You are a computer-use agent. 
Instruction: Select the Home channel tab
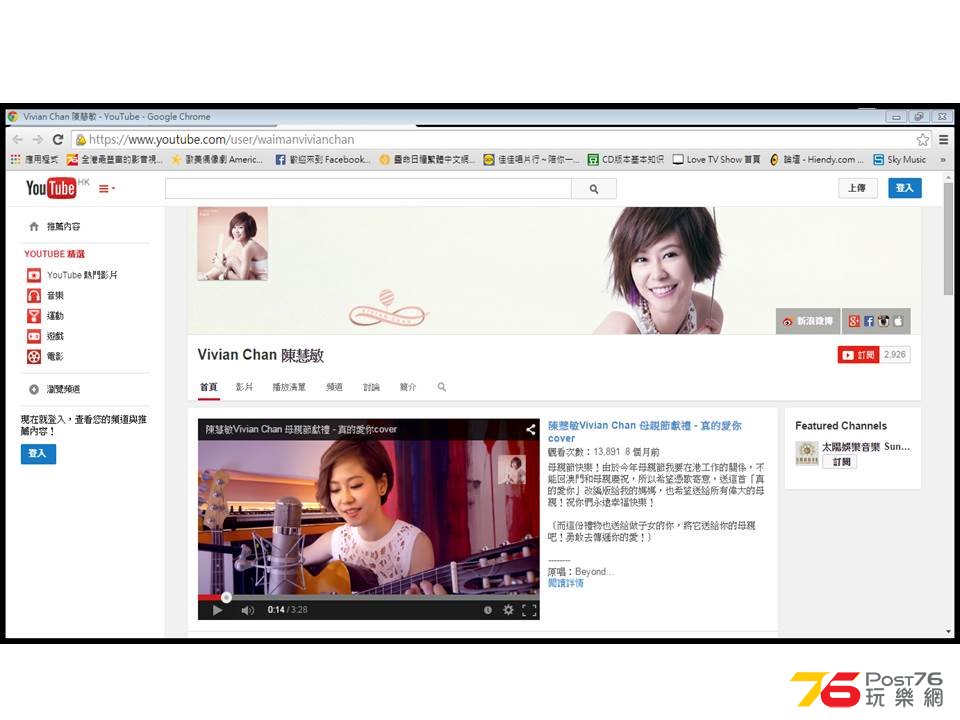click(x=209, y=387)
